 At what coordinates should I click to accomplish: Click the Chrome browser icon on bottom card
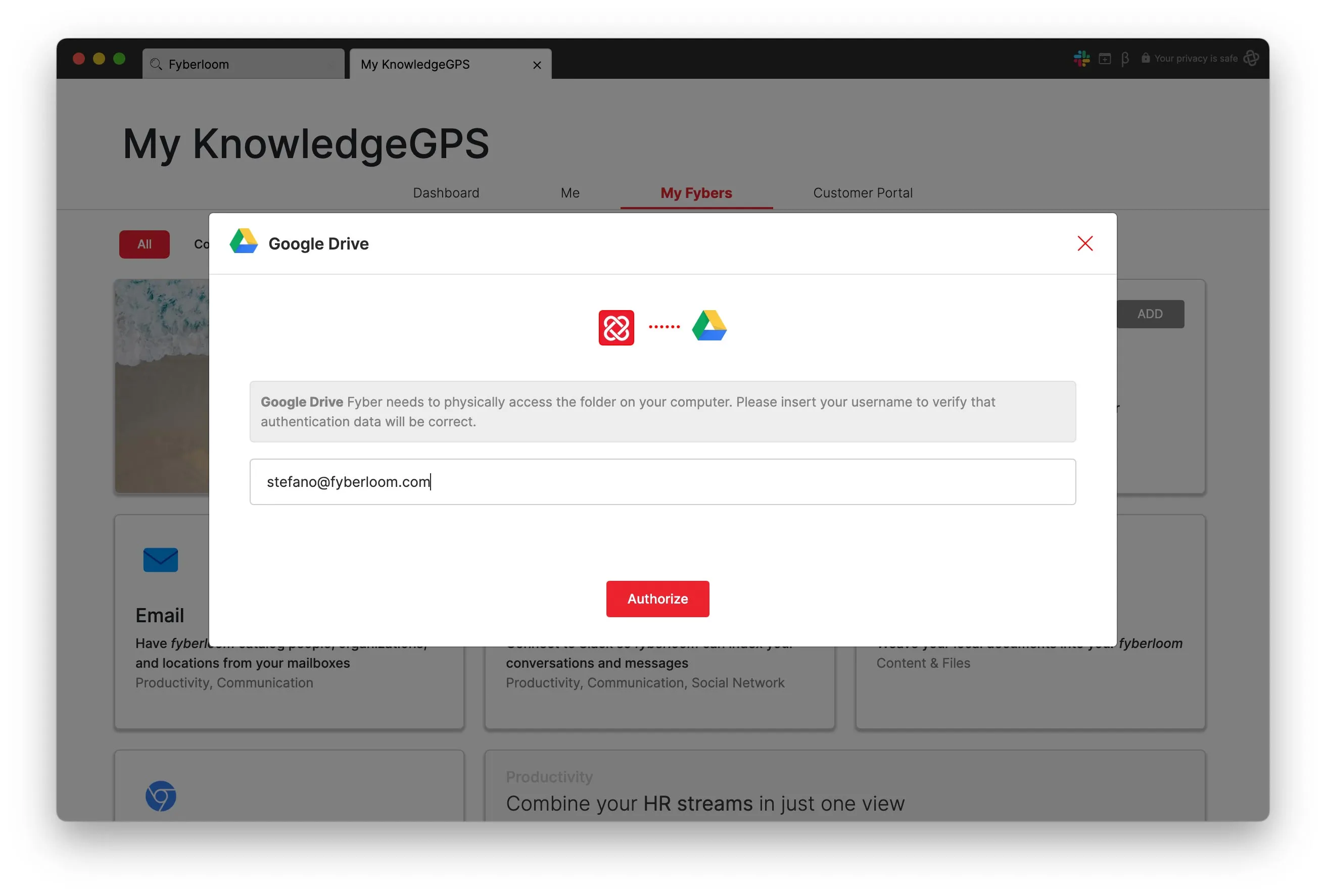tap(160, 795)
